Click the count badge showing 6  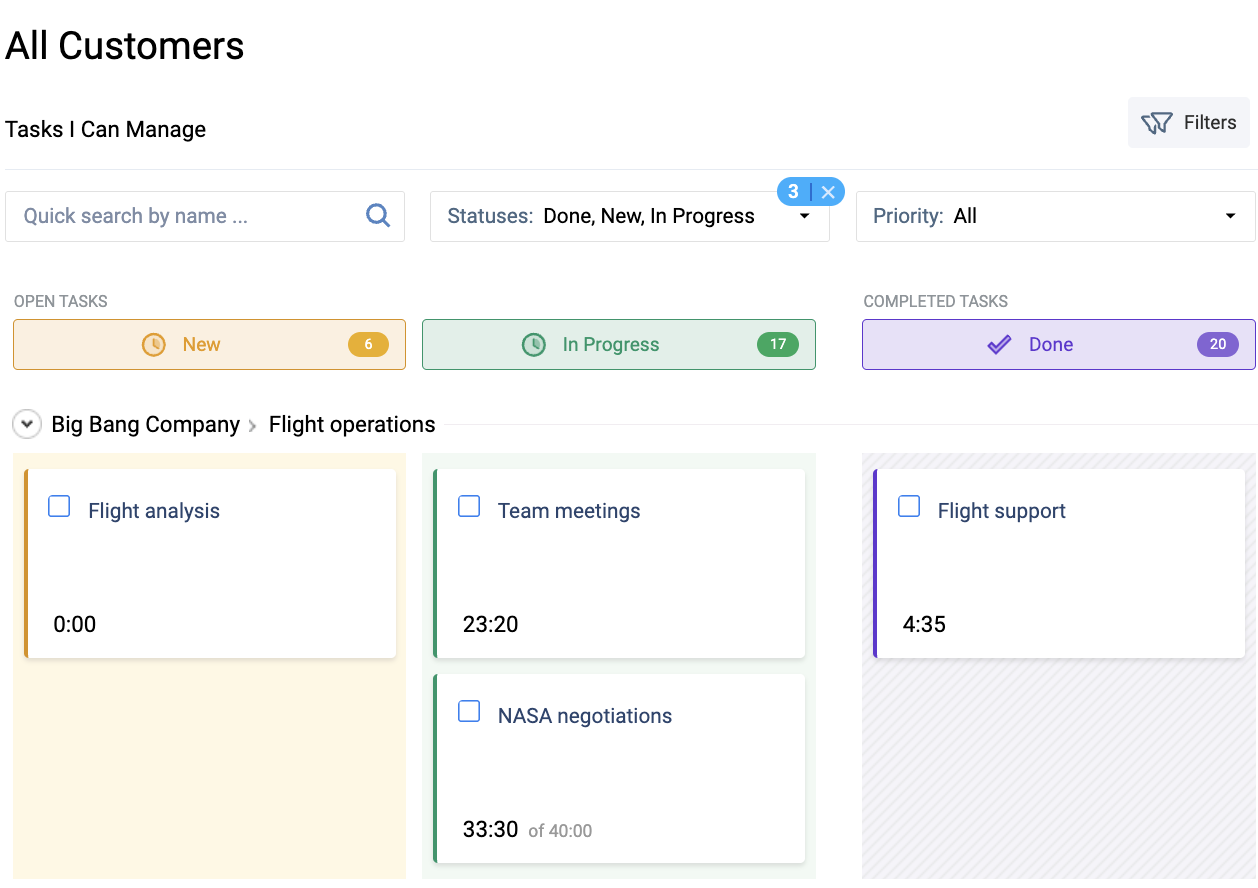point(368,344)
